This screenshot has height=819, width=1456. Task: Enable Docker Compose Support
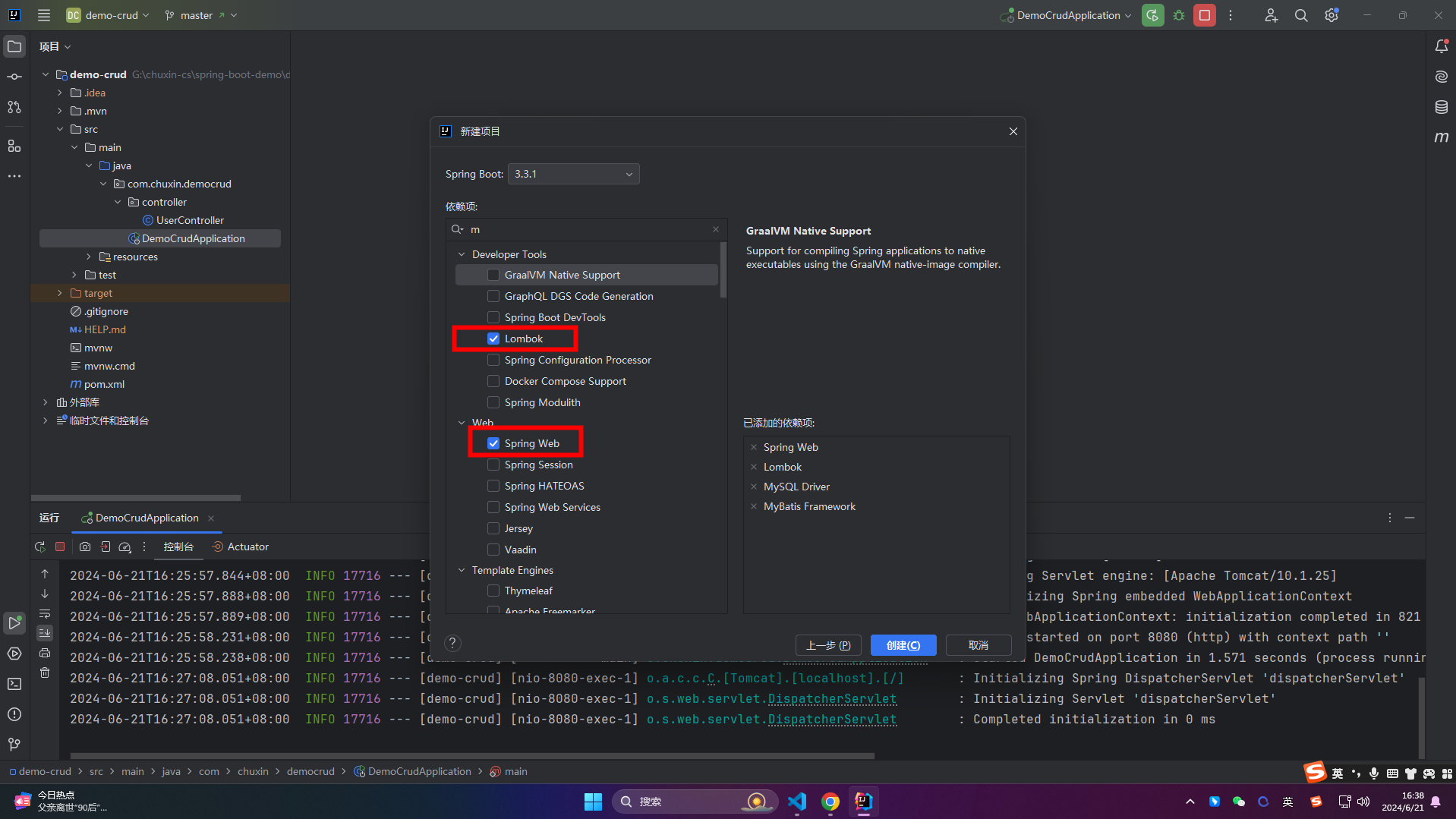493,381
